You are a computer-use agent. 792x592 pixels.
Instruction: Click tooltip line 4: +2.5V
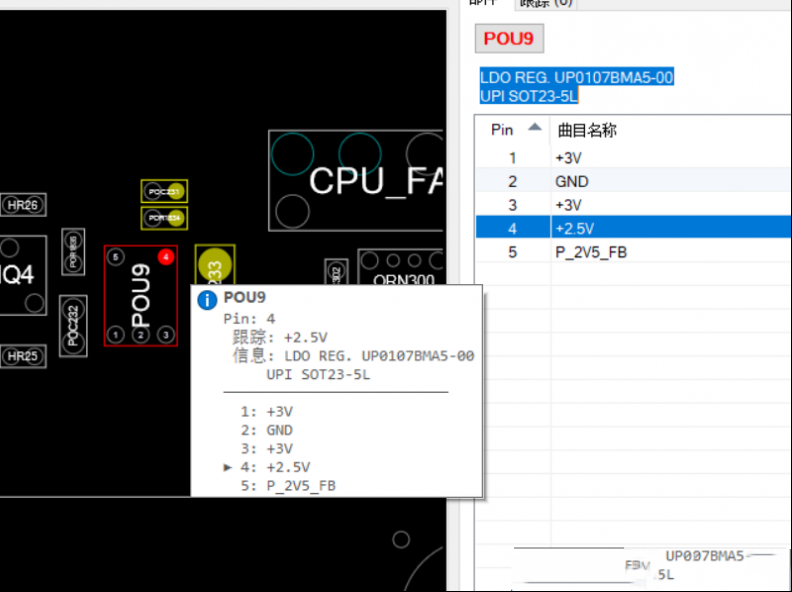click(275, 467)
